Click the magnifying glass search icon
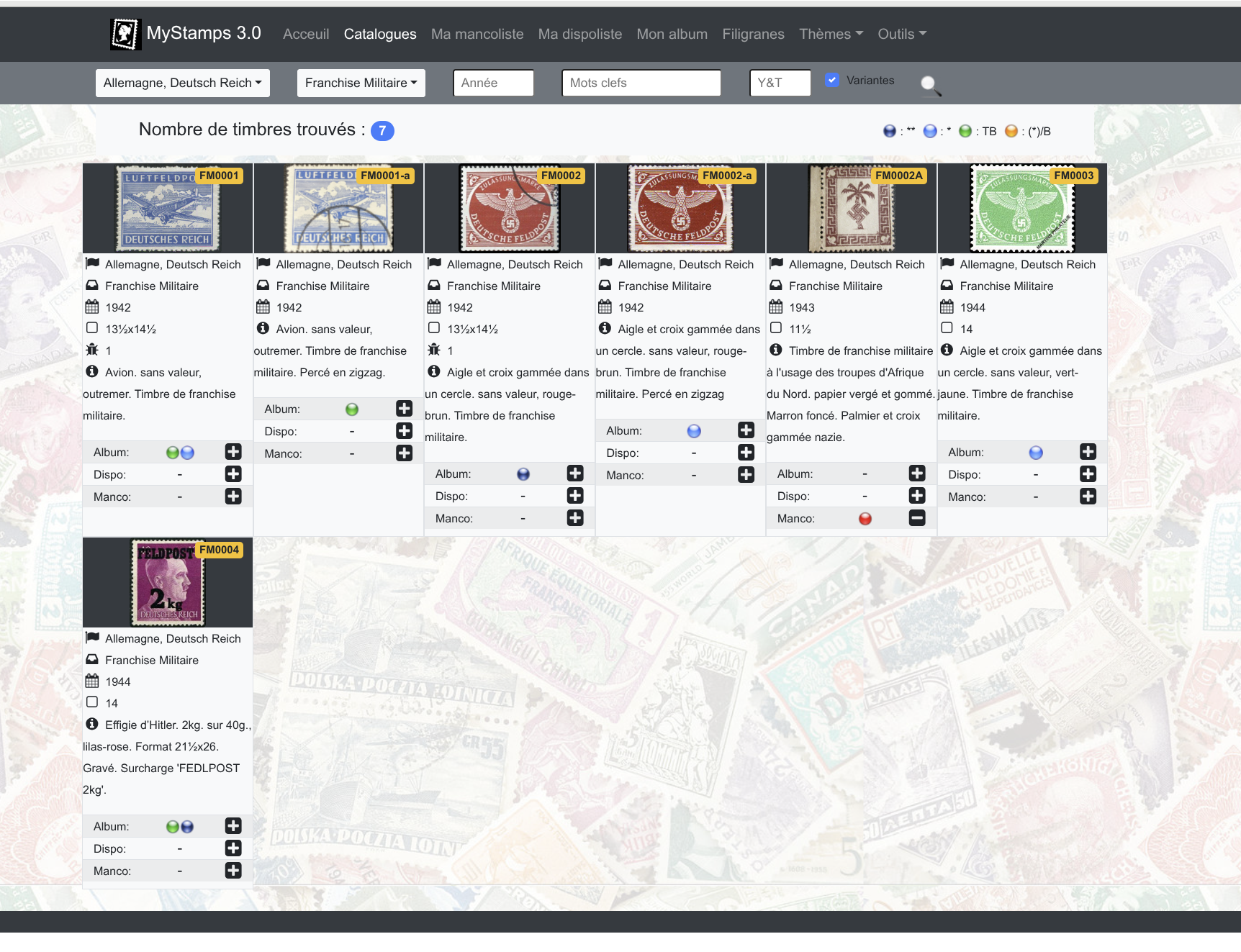The height and width of the screenshot is (952, 1241). click(x=930, y=85)
